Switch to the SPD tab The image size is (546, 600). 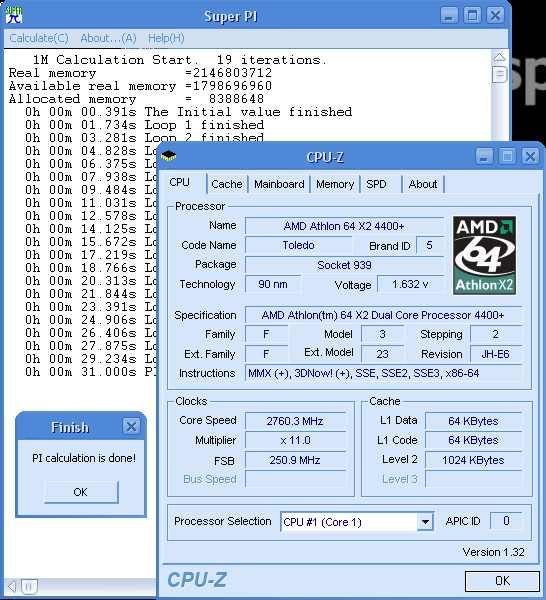(376, 184)
